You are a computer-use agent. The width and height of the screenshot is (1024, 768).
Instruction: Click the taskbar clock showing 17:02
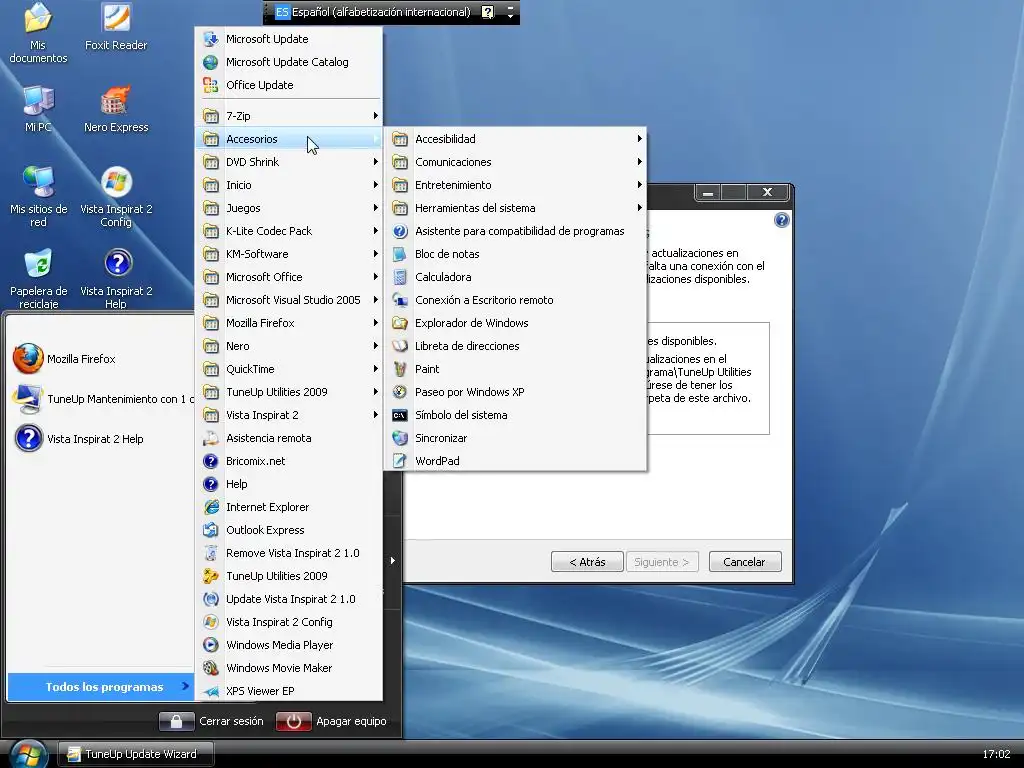point(996,754)
